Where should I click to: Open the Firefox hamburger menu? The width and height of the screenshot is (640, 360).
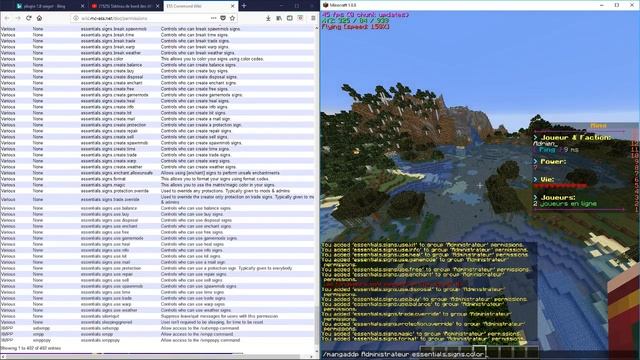(313, 18)
